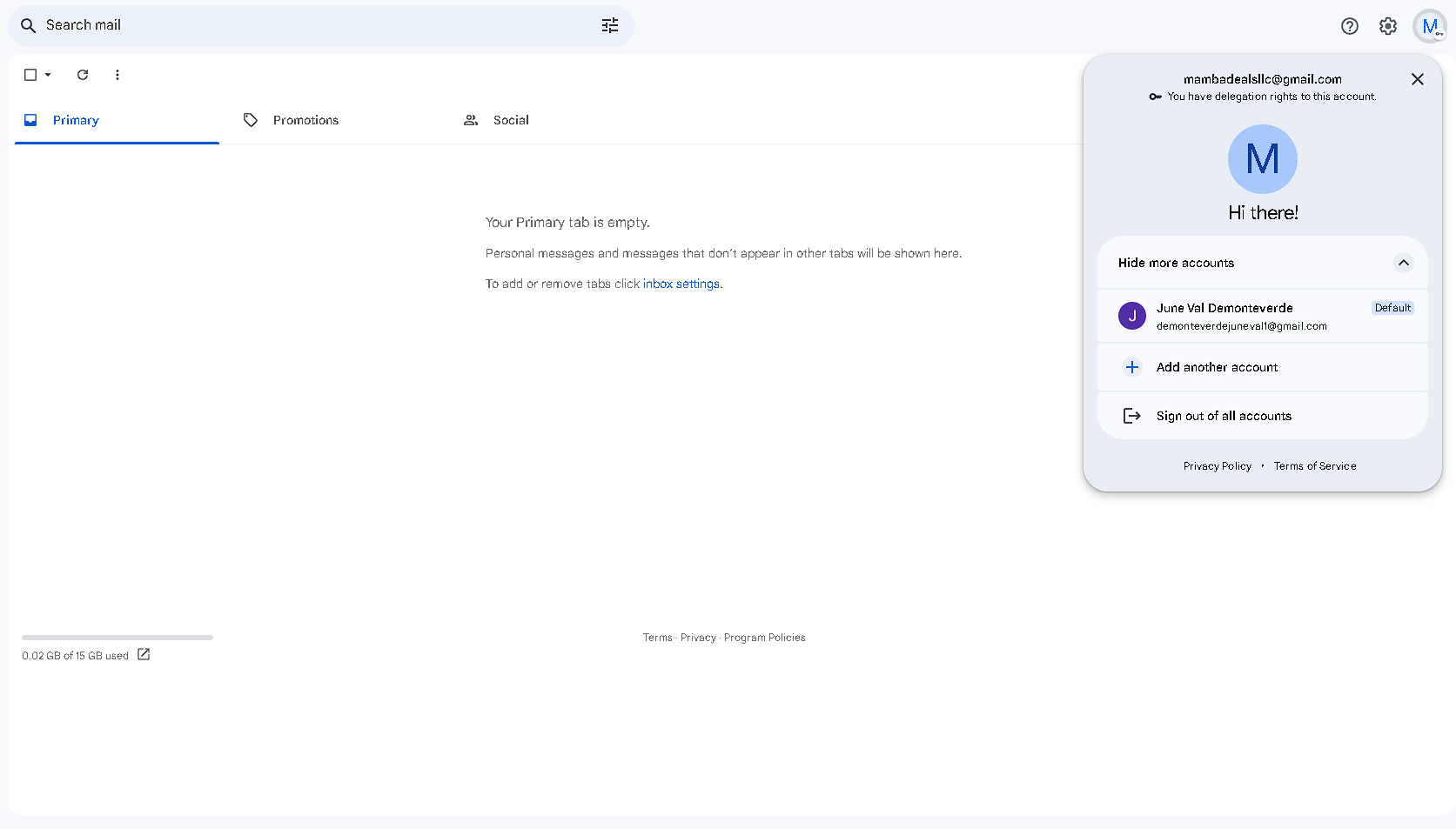Open the select dropdown arrow
Viewport: 1456px width, 829px height.
[48, 75]
